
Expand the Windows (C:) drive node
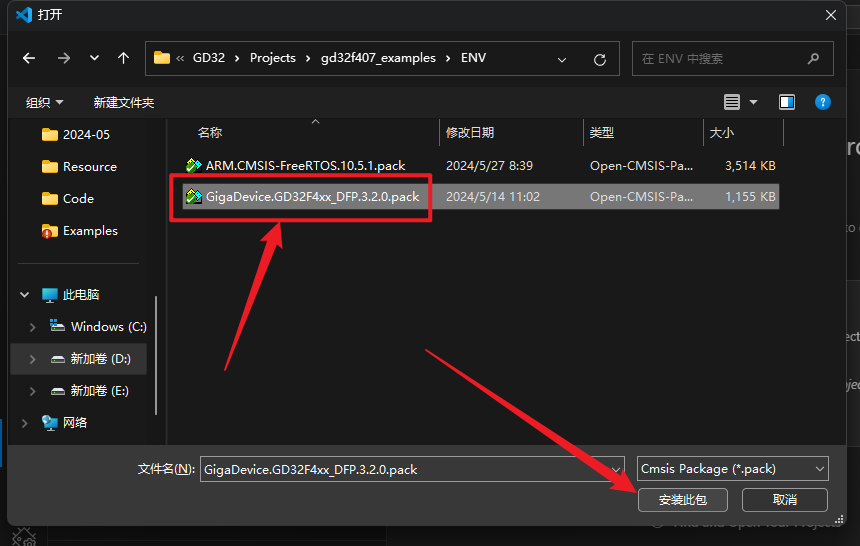point(32,327)
